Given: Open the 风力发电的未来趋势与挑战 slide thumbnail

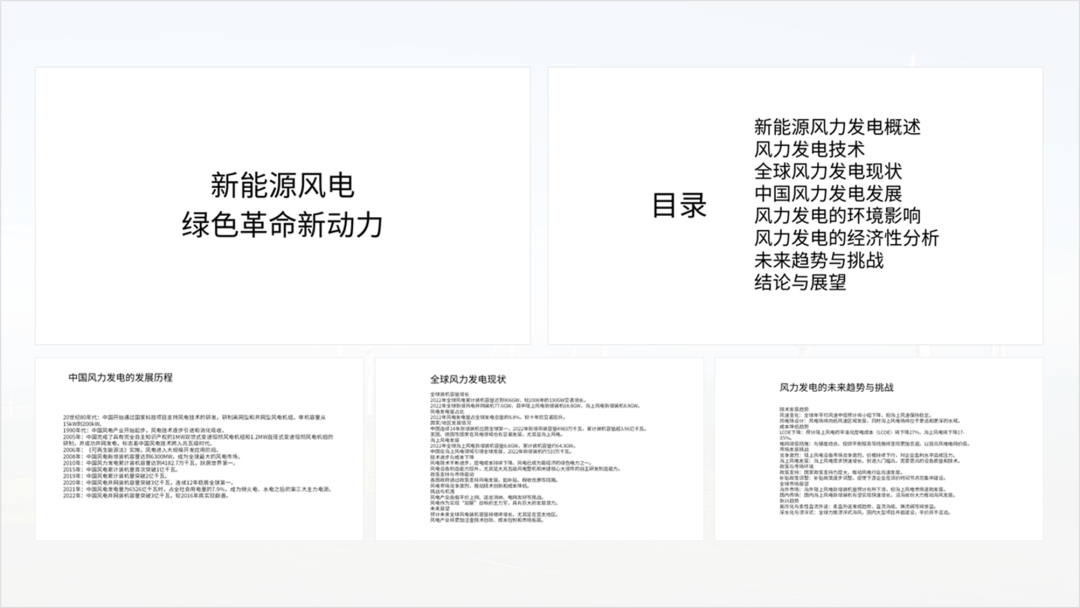Looking at the screenshot, I should [879, 449].
